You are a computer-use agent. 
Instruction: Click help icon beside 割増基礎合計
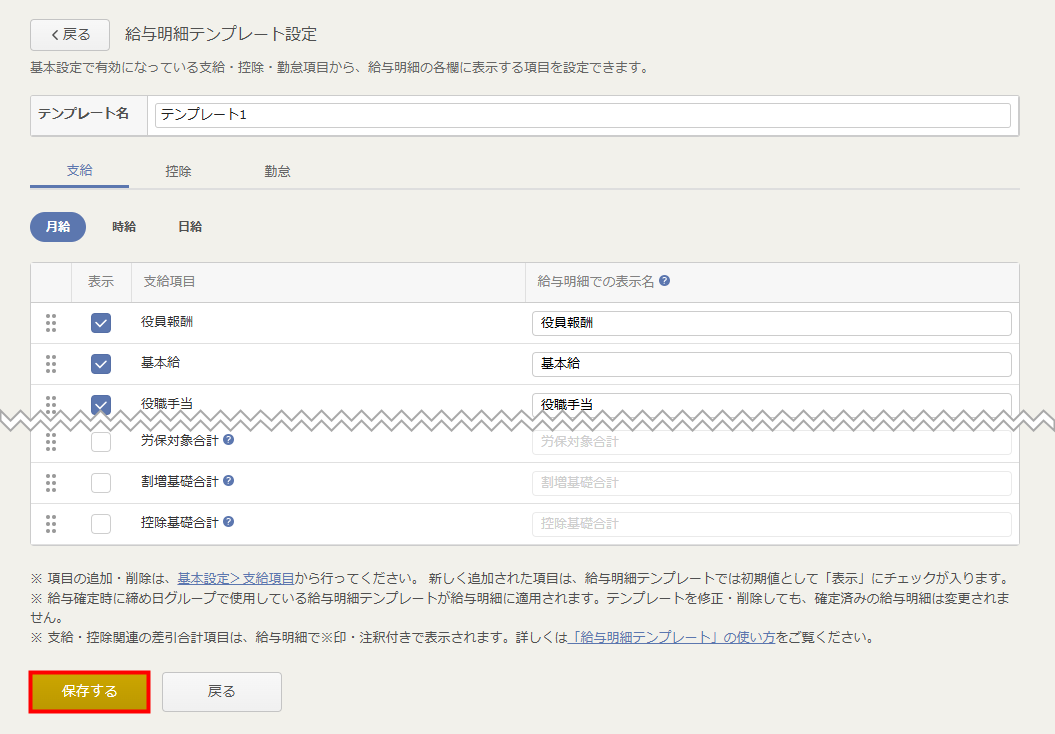229,481
